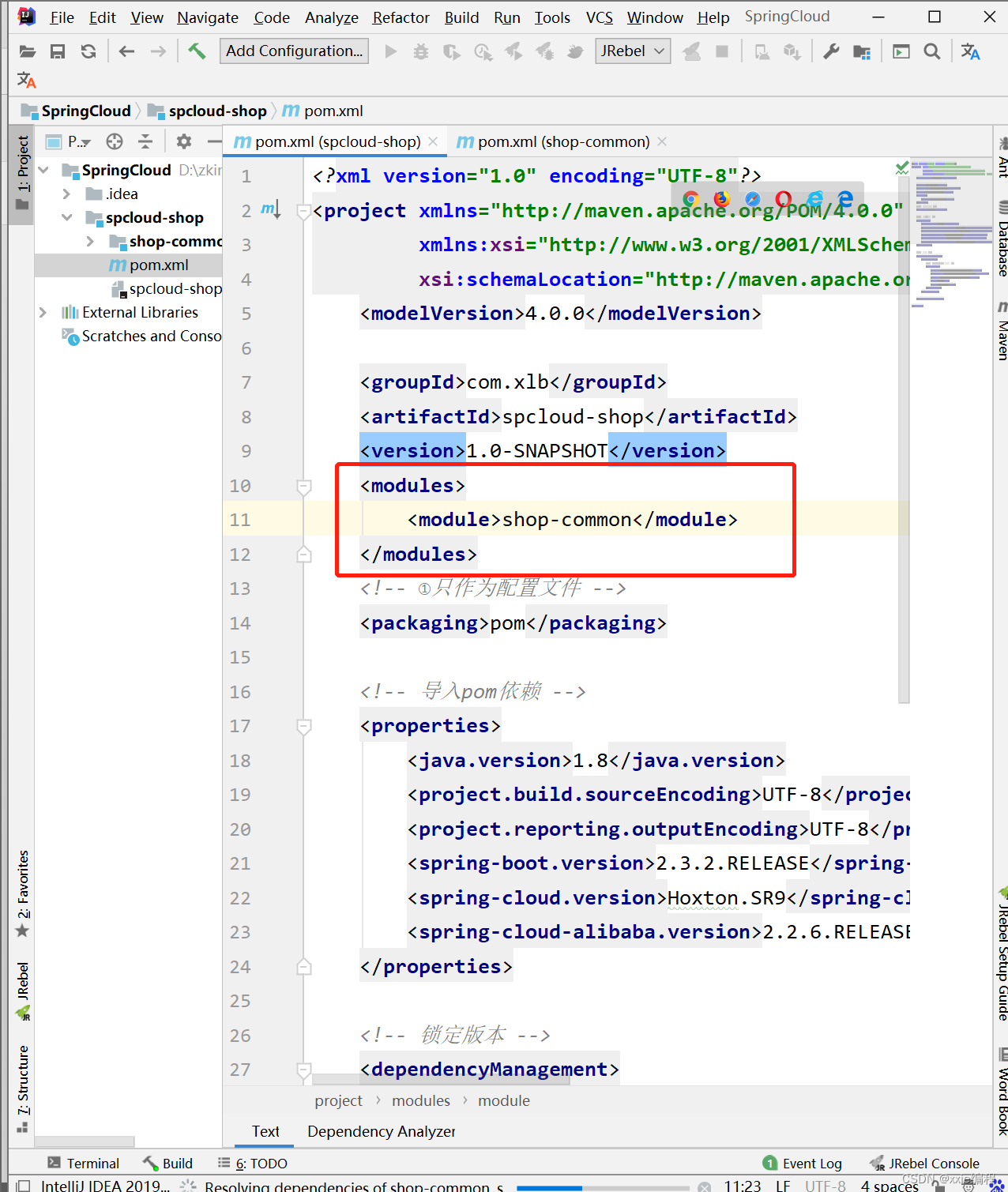Switch to Dependency Analyzer tab
The height and width of the screenshot is (1192, 1008).
pos(382,1131)
